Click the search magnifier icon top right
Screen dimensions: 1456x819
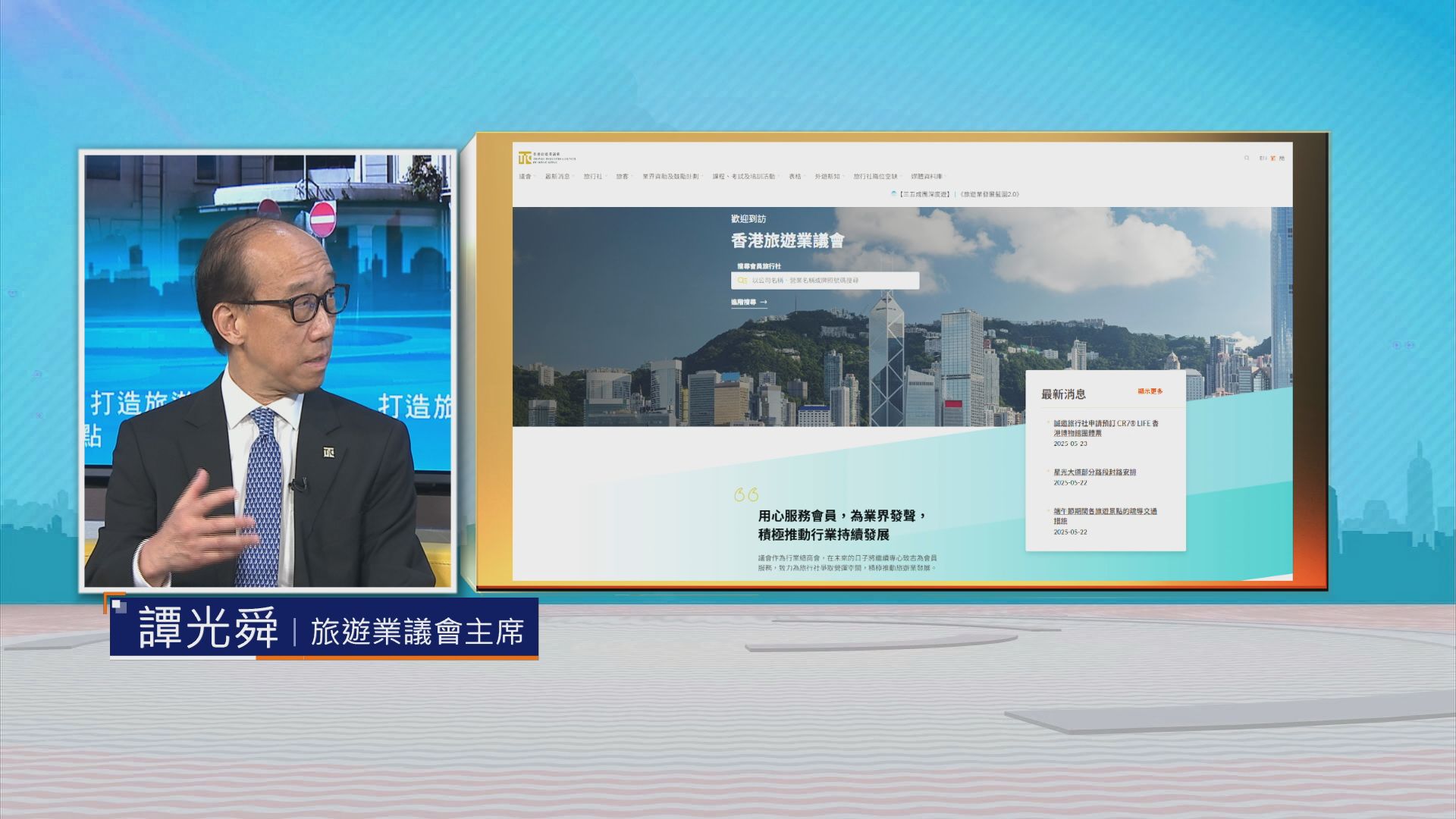tap(1247, 158)
